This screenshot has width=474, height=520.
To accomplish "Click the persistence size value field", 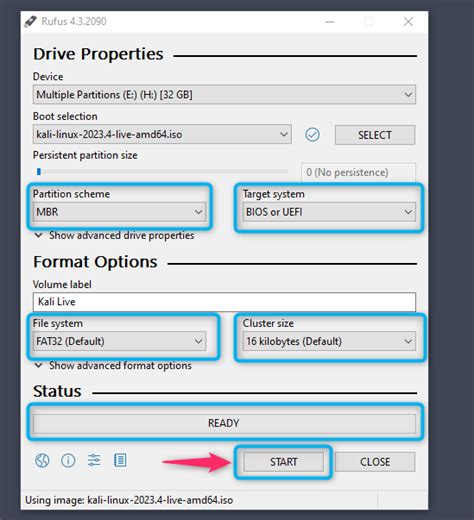I will [x=358, y=172].
